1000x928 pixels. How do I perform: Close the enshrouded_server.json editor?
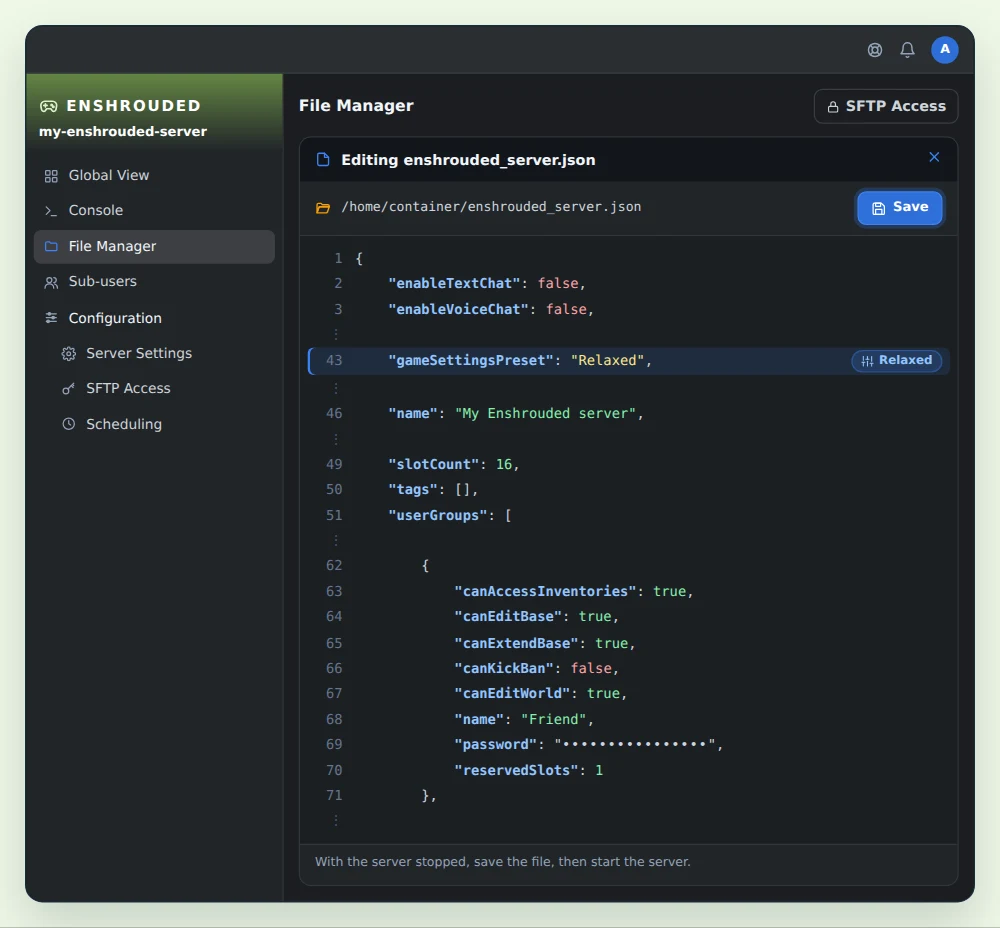[934, 157]
